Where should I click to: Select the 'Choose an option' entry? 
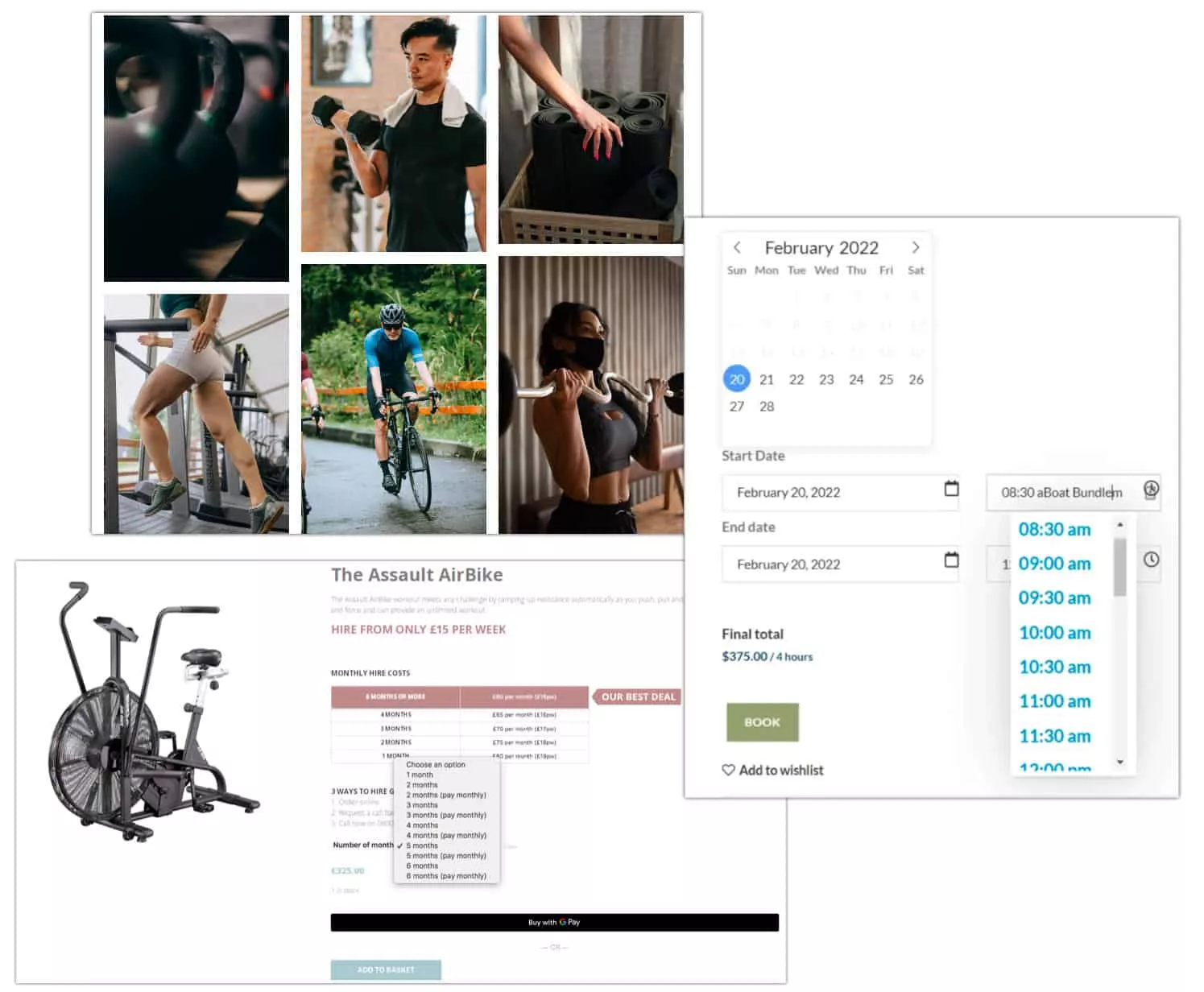435,764
